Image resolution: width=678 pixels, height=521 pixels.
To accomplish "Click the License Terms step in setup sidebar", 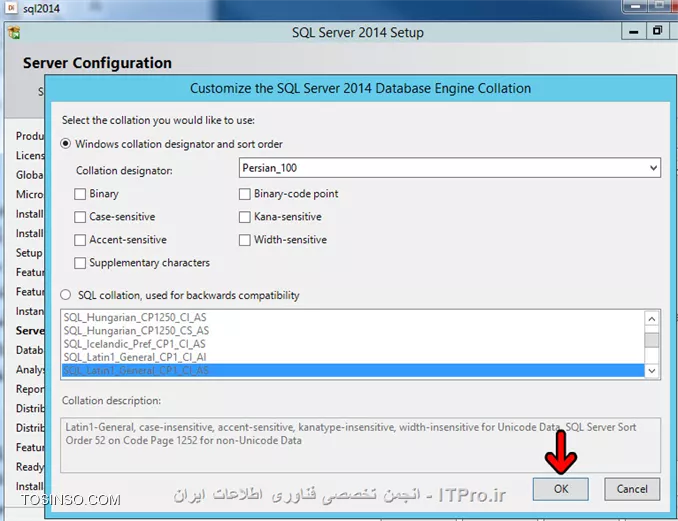I will pos(29,156).
